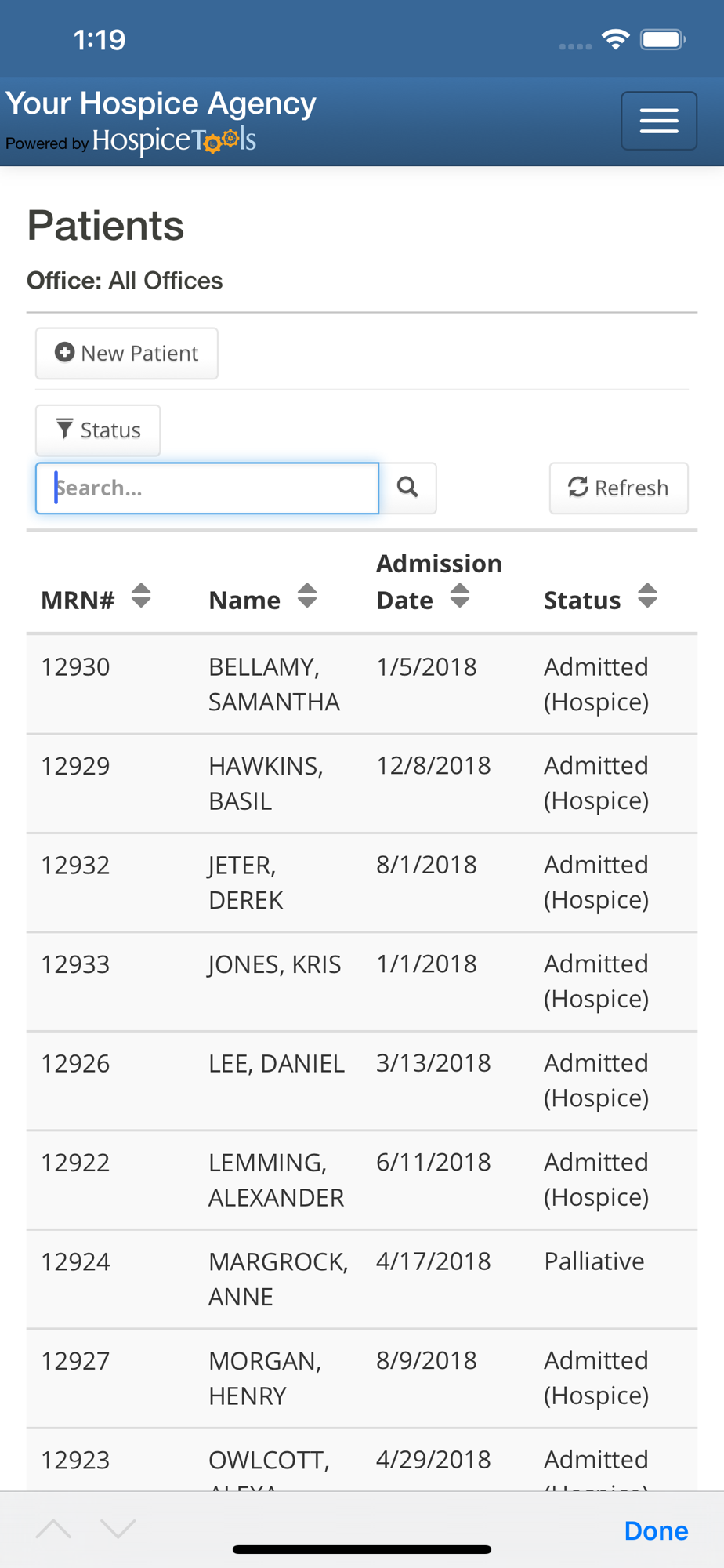Open JETER, DEREK patient row
724x1568 pixels.
click(362, 883)
